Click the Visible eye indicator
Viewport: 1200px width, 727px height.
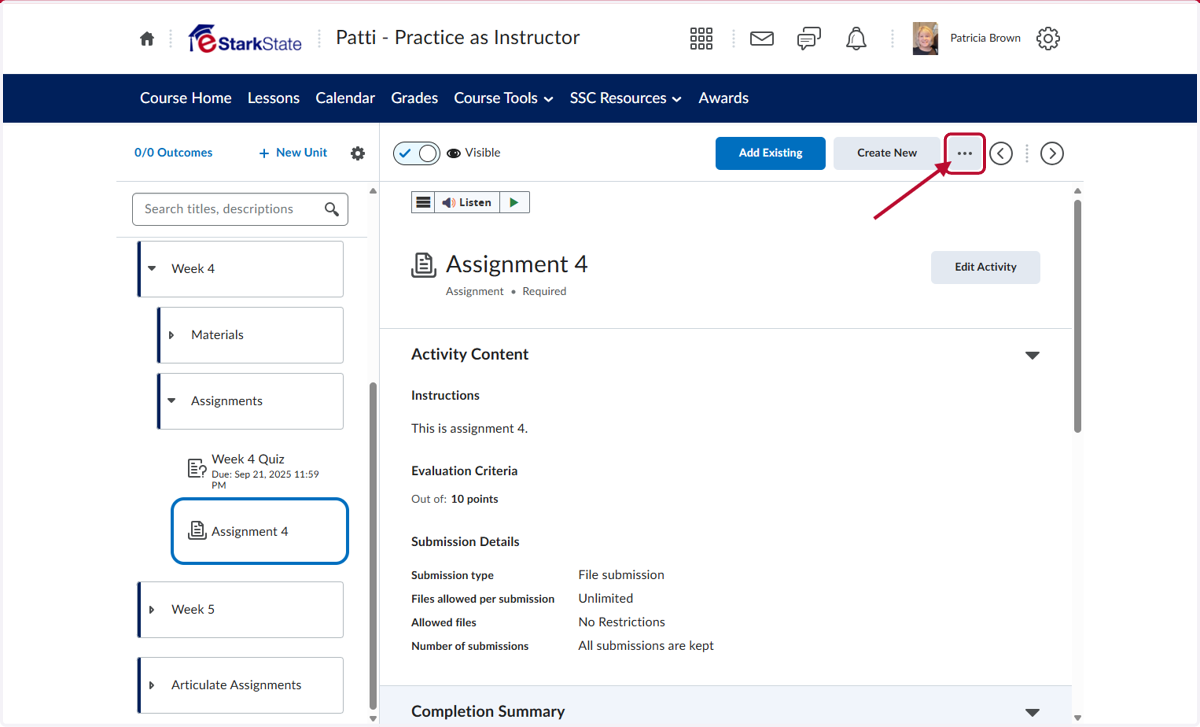454,153
